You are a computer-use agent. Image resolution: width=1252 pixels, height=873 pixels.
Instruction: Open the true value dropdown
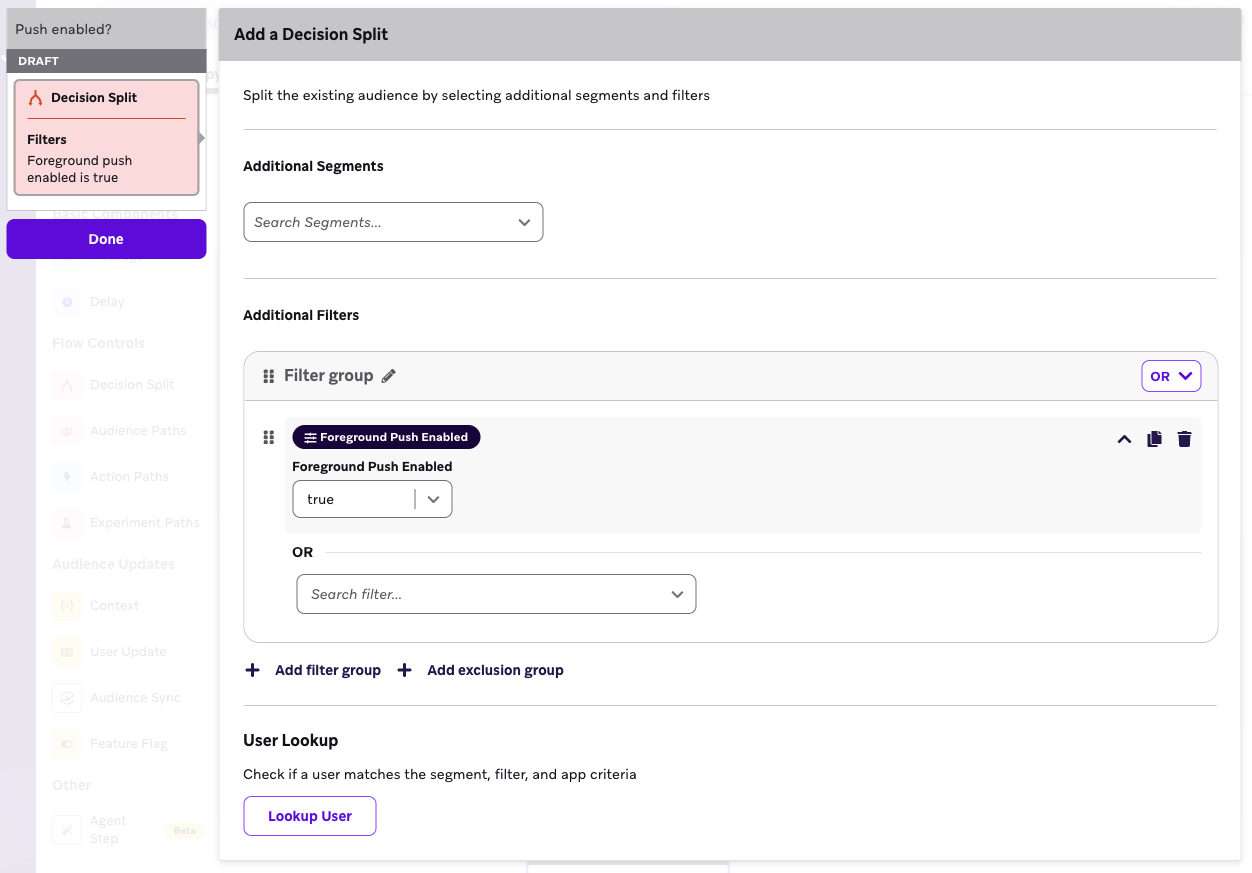pyautogui.click(x=372, y=499)
